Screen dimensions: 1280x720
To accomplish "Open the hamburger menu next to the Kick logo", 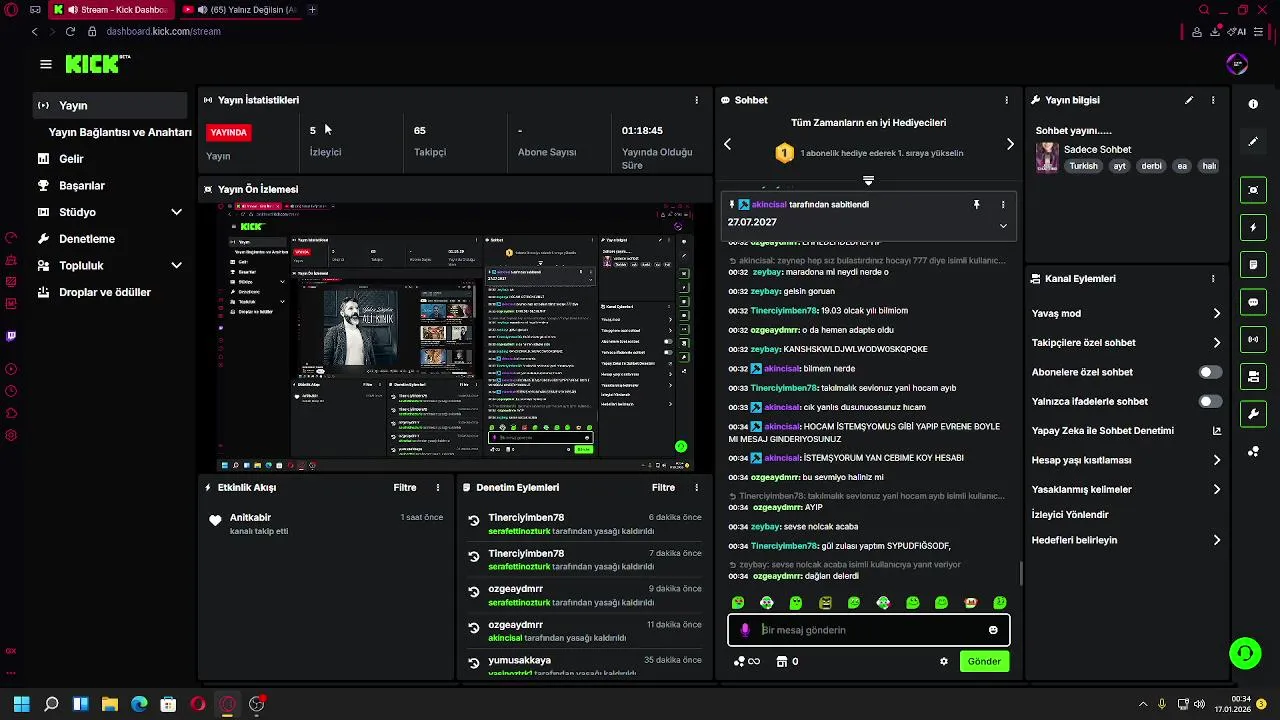I will click(46, 64).
